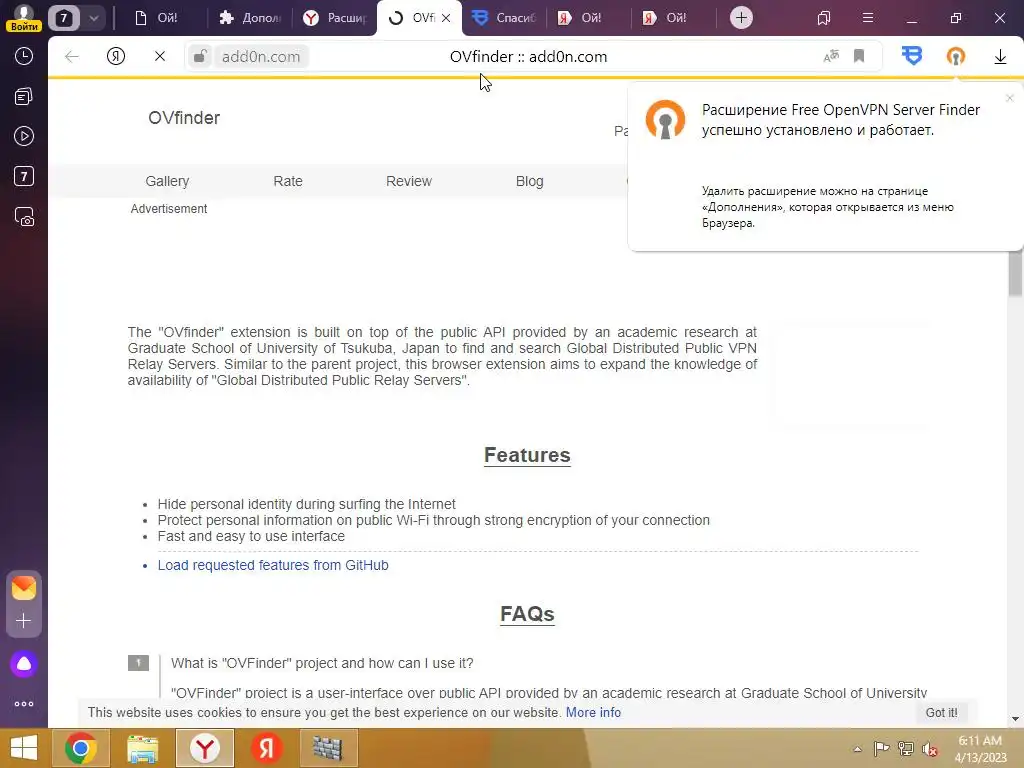Switch to the first Ой! tab
Viewport: 1024px width, 768px height.
[159, 18]
